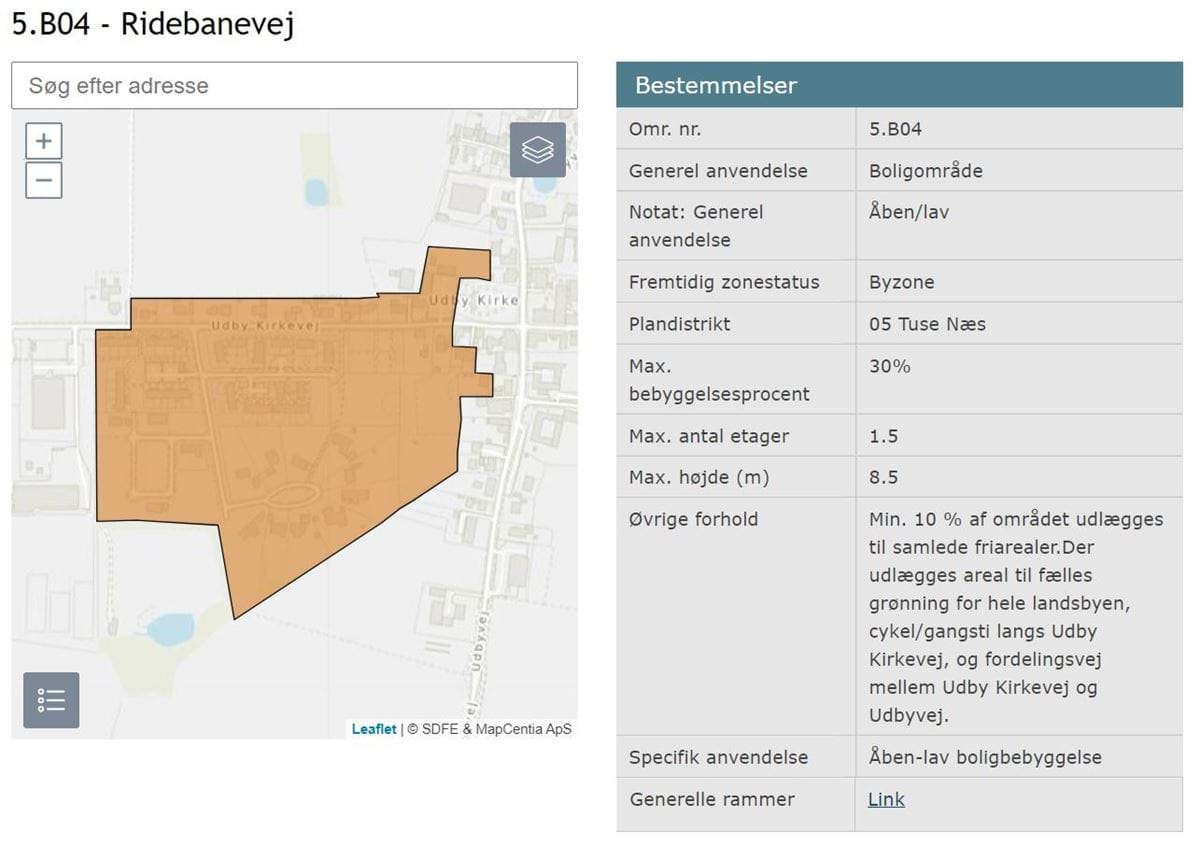Zoom out of the map
The image size is (1200, 845).
[x=43, y=181]
